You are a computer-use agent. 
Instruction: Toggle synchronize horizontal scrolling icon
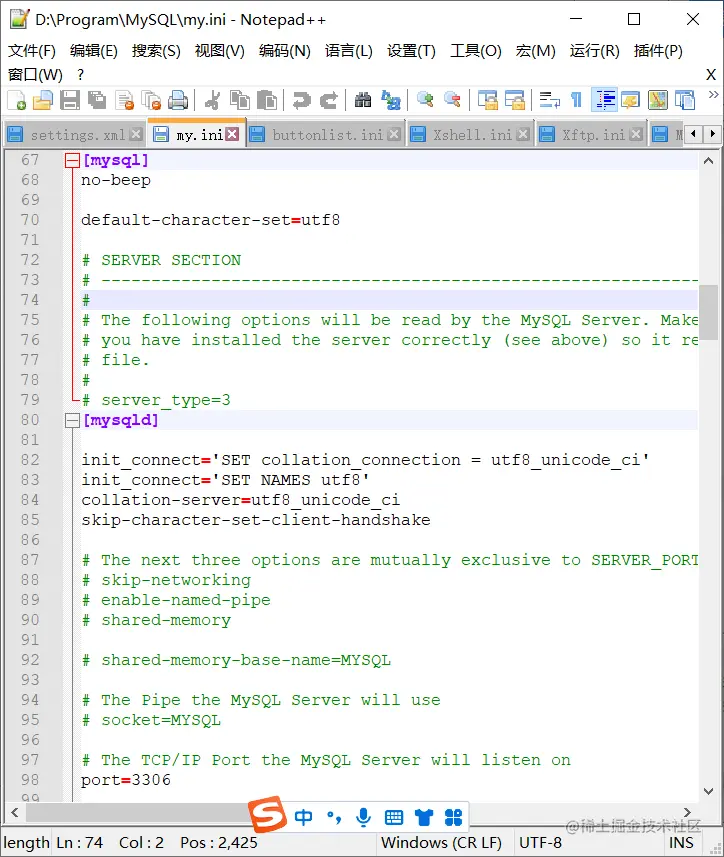click(515, 101)
